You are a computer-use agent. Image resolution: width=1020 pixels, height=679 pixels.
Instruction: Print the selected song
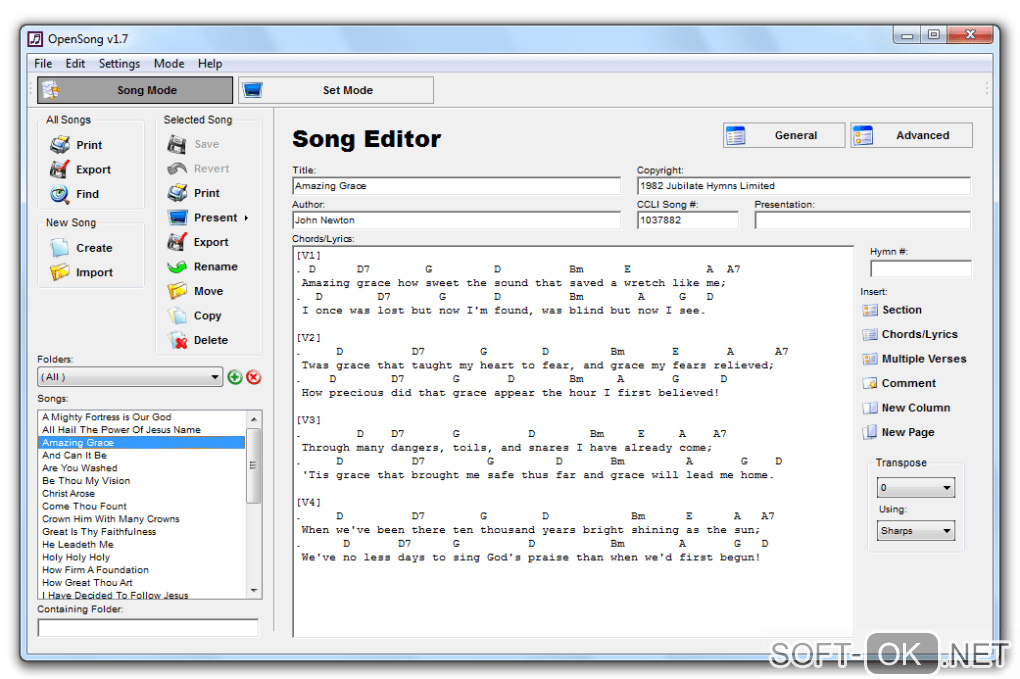[x=193, y=193]
